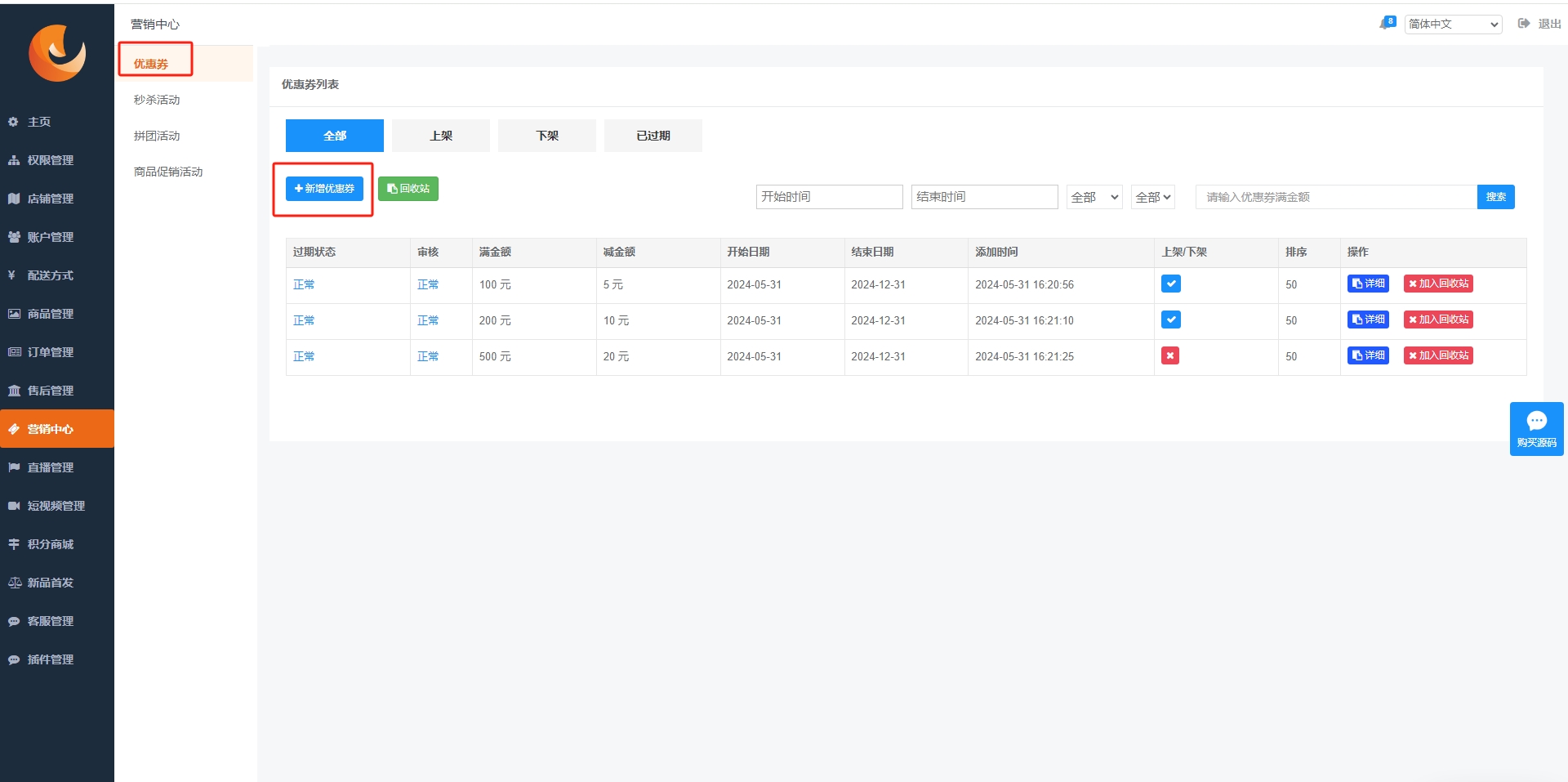
Task: Click the map icon beside 店铺管理
Action: [x=13, y=199]
